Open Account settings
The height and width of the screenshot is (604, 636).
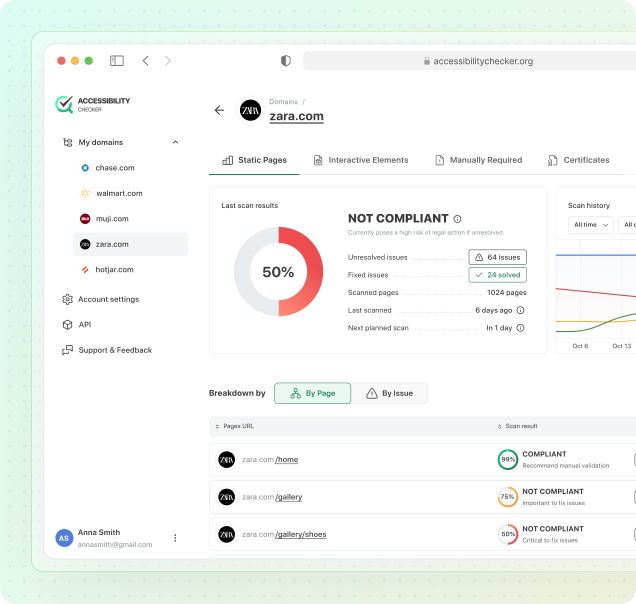pyautogui.click(x=101, y=299)
